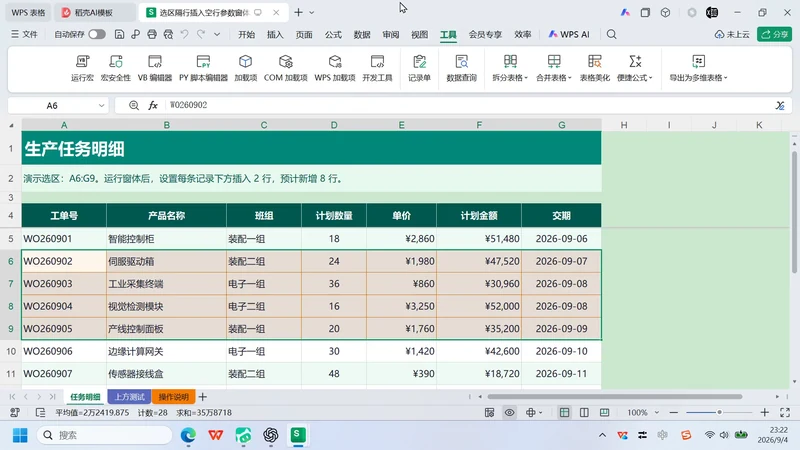
Task: Select row header 10
Action: [x=11, y=351]
